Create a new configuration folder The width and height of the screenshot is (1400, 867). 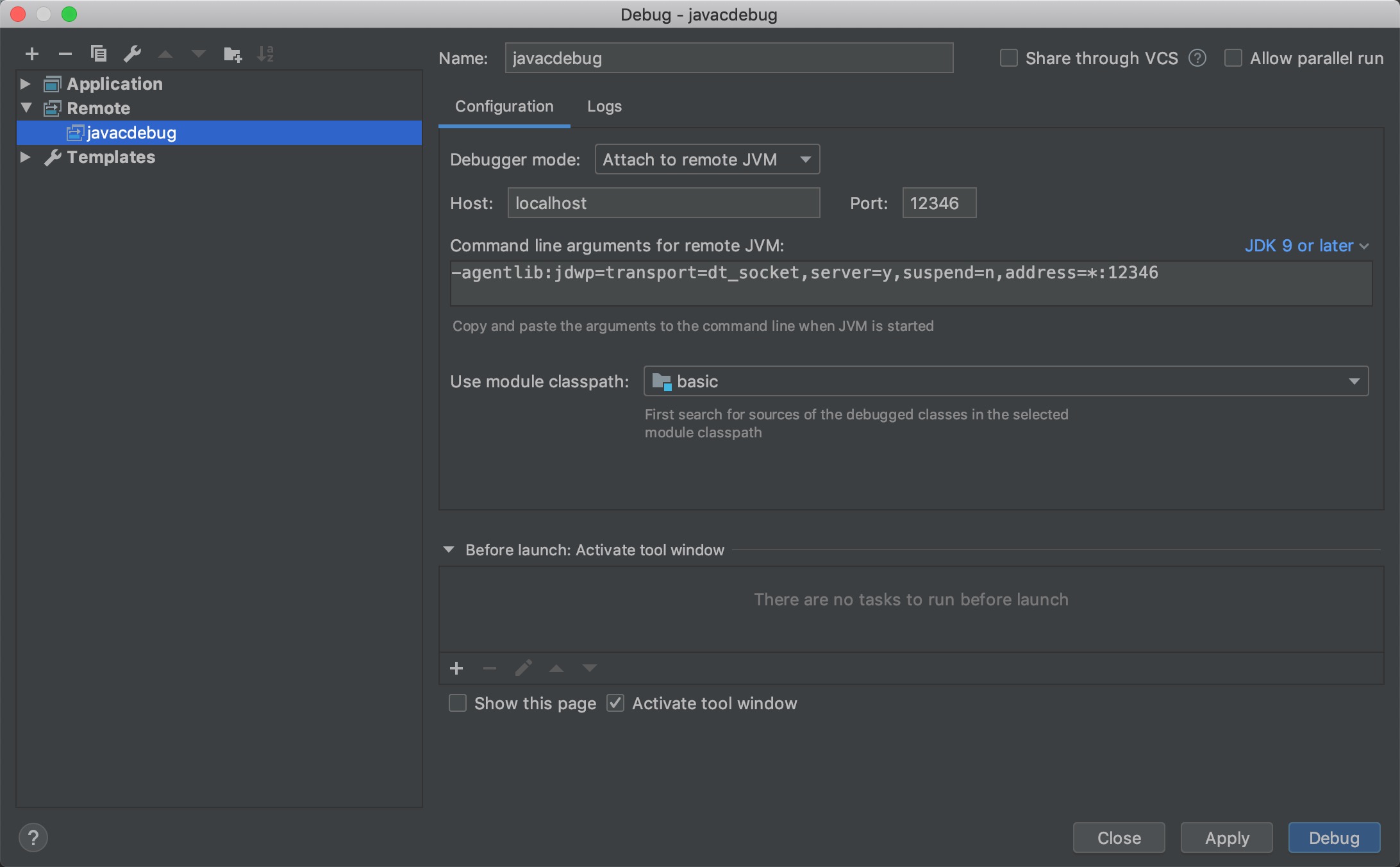point(232,54)
